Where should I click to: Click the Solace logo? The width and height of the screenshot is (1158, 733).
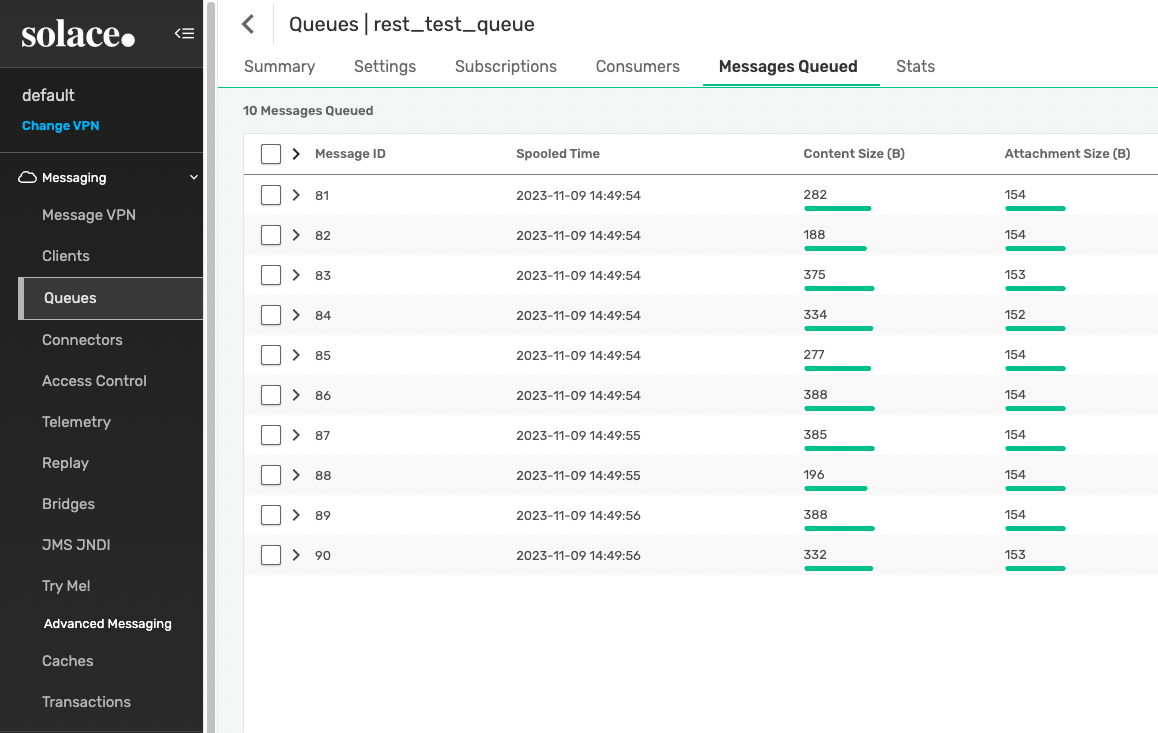[x=78, y=35]
